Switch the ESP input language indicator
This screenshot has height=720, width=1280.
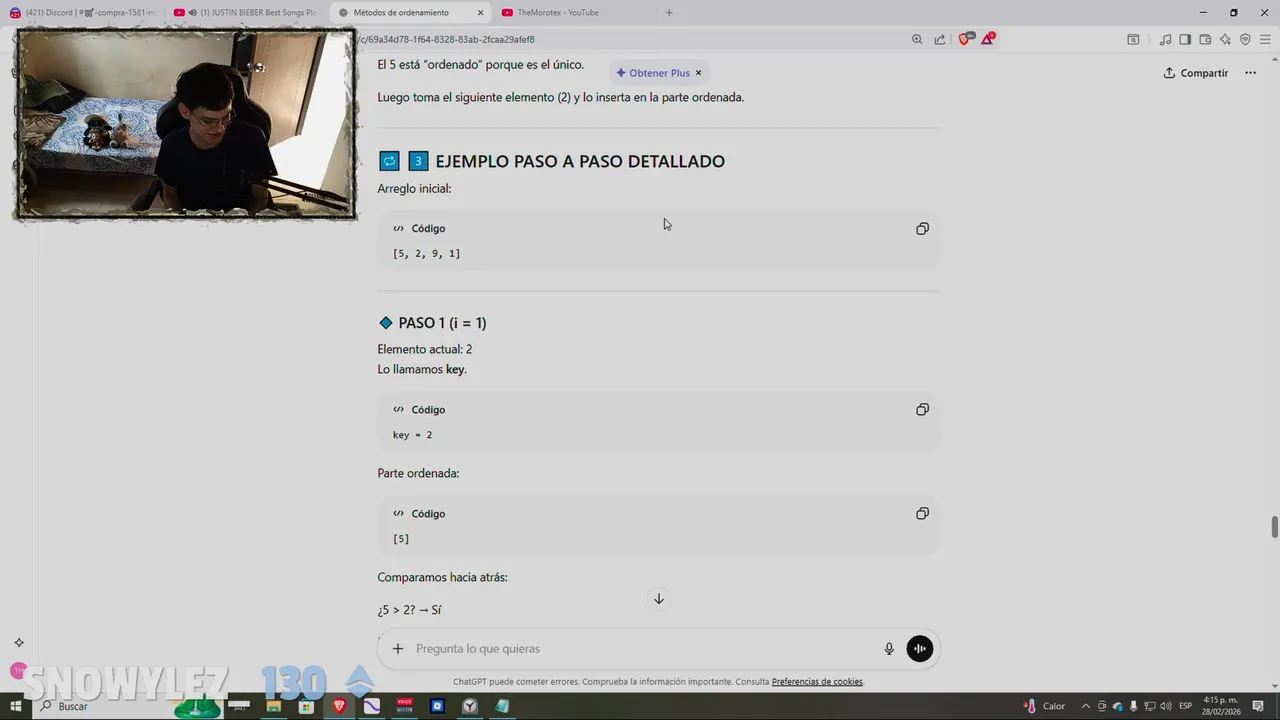coord(1186,706)
